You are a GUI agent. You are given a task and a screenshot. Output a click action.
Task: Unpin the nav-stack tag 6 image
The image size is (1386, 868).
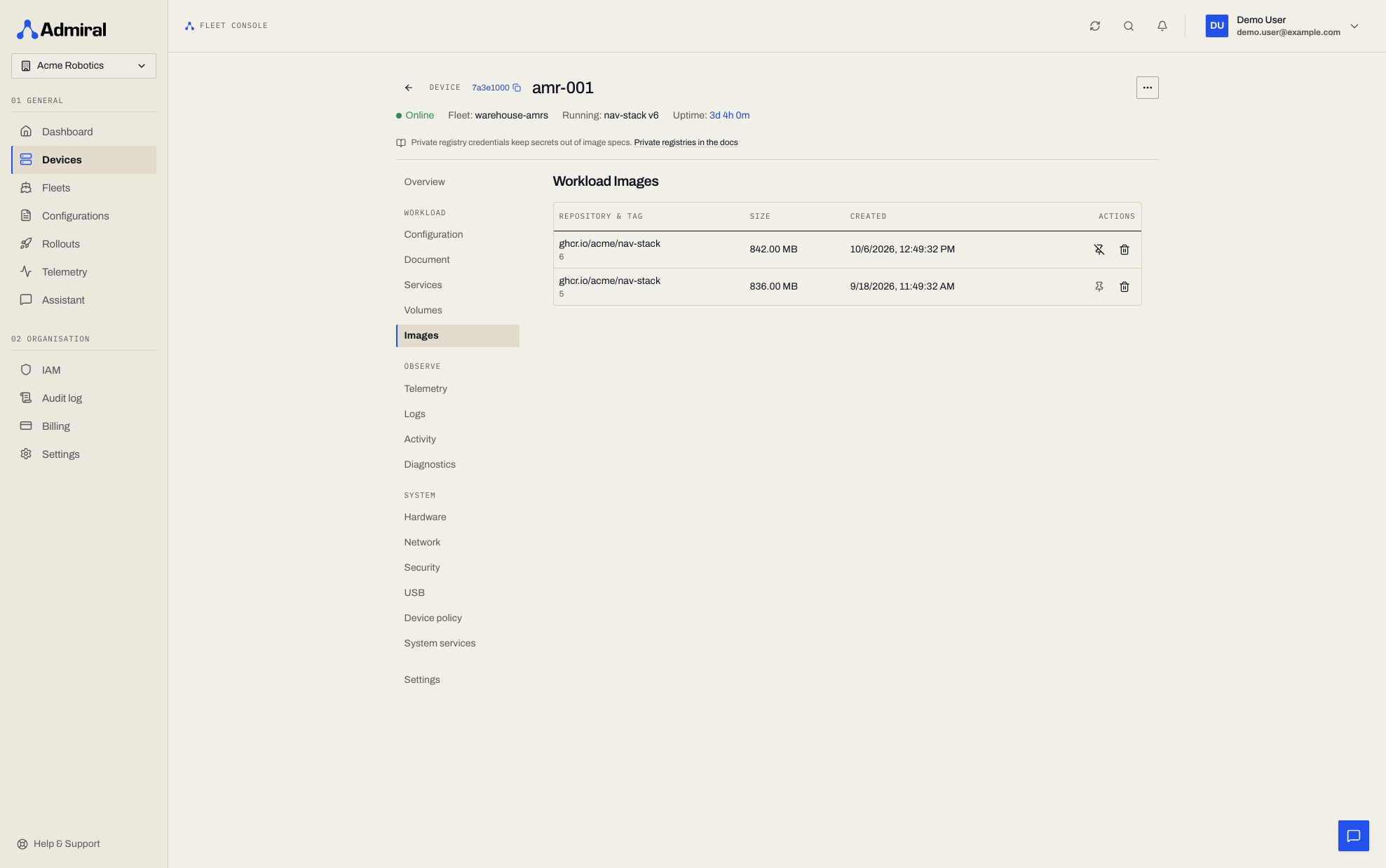point(1099,250)
